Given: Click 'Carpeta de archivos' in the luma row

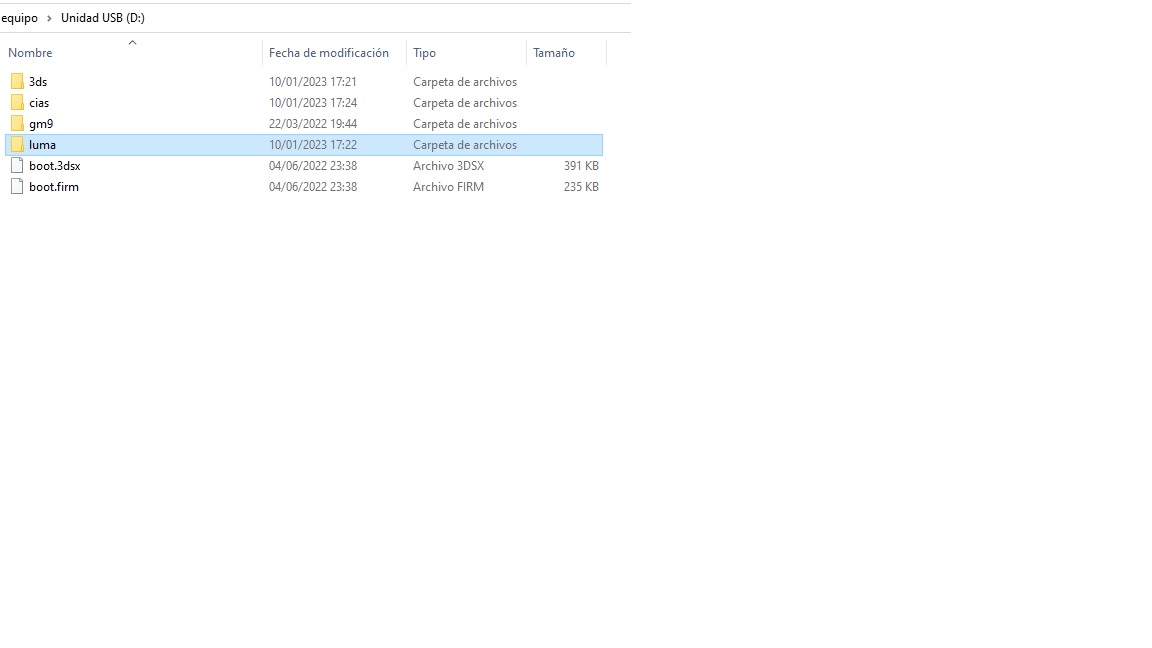Looking at the screenshot, I should click(x=465, y=145).
